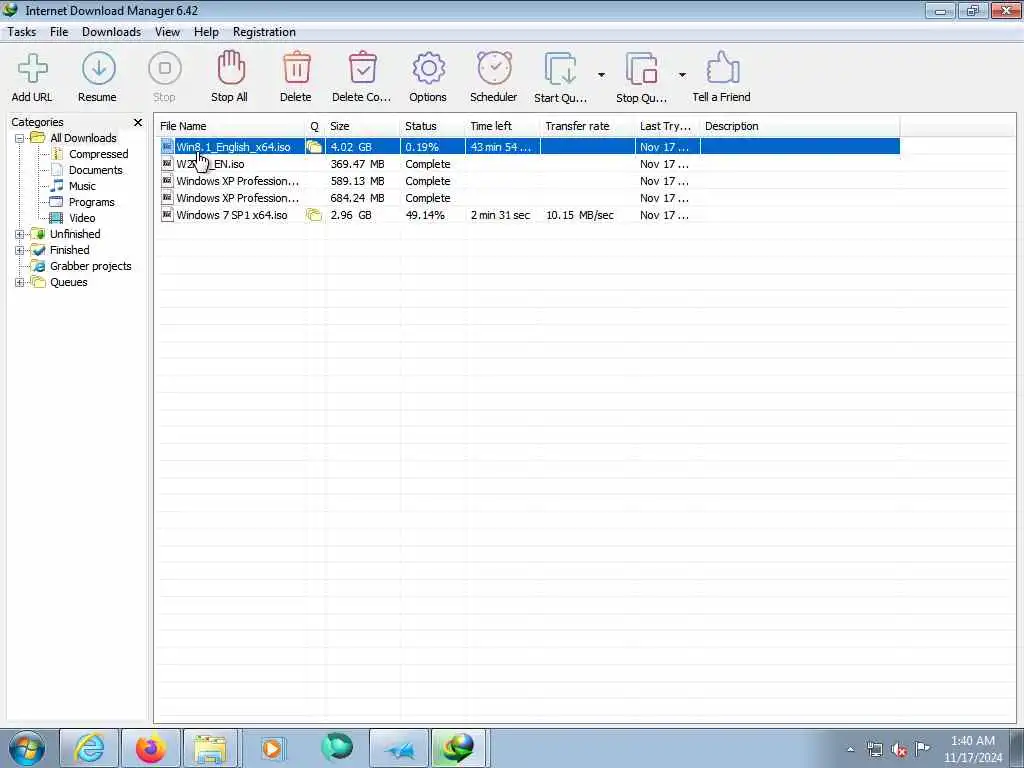
Task: Click the Windows Start orb
Action: tap(27, 748)
